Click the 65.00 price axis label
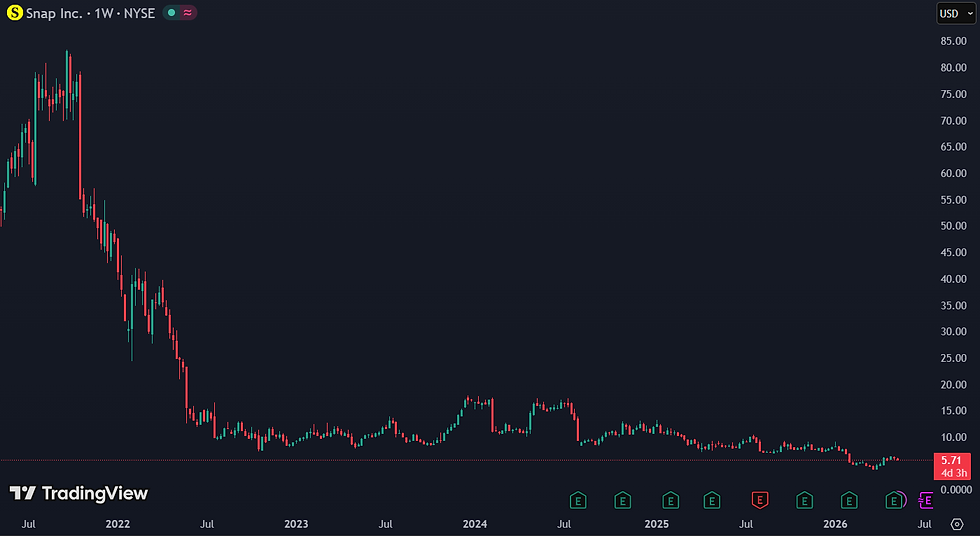The image size is (980, 536). point(954,147)
